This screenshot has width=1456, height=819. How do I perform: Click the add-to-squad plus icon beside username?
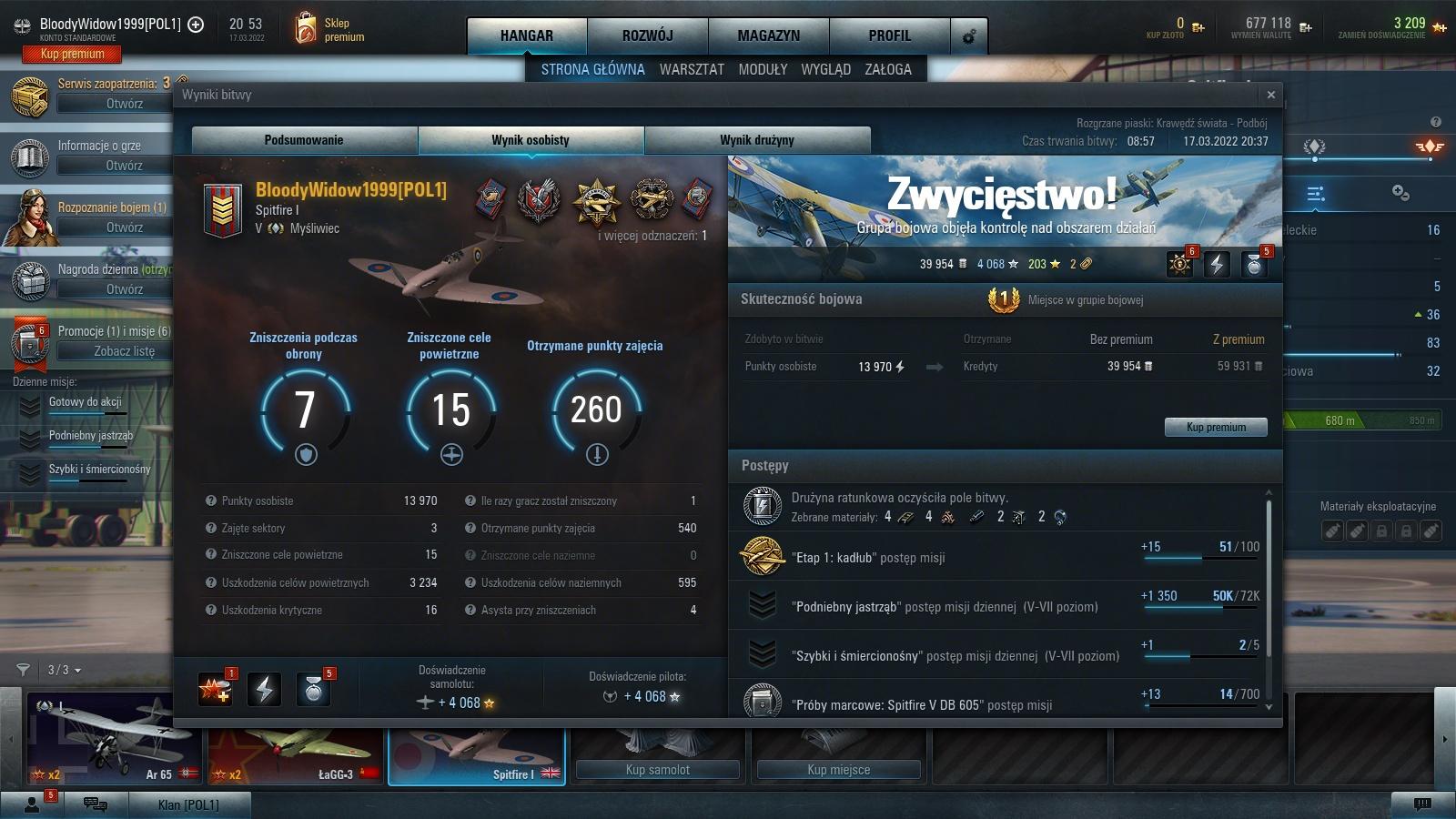click(196, 25)
